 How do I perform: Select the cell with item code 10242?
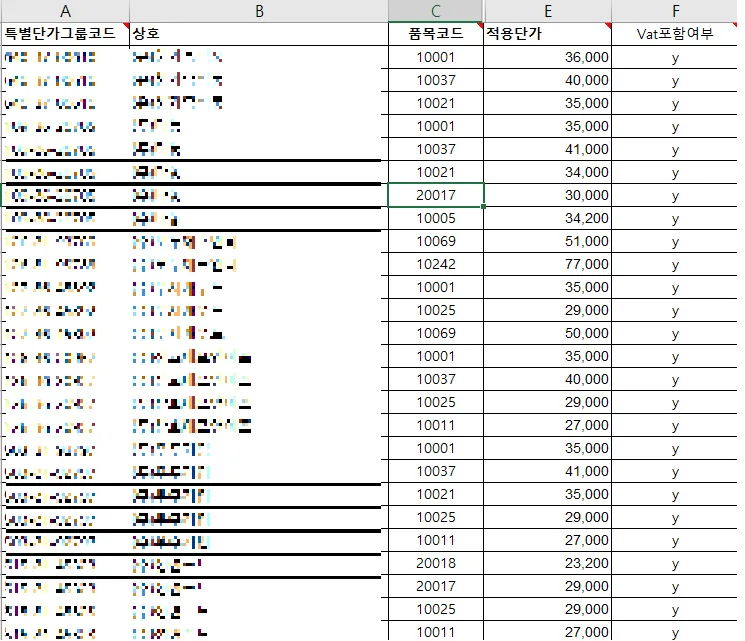[436, 264]
